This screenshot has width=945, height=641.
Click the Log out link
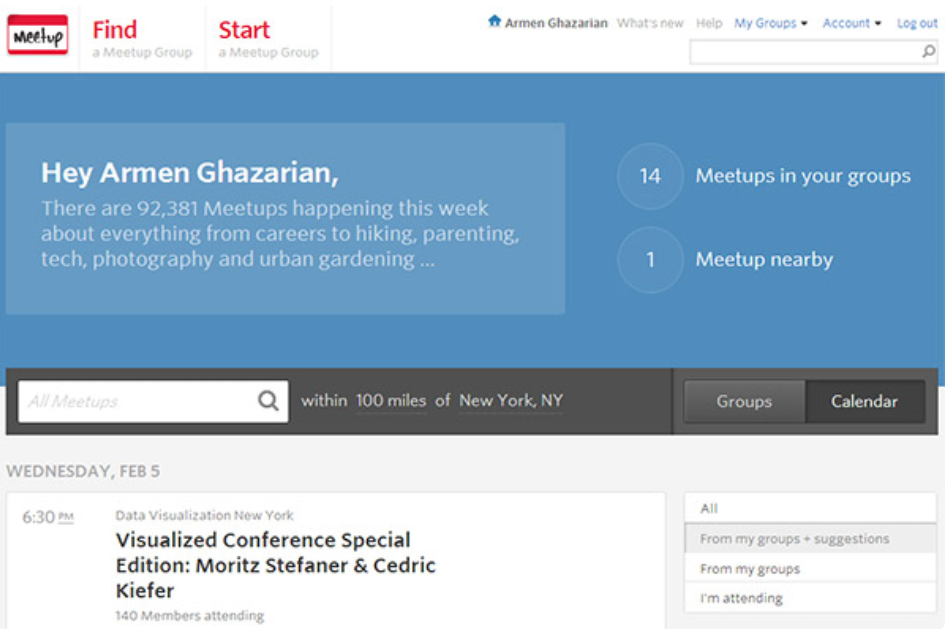[x=917, y=23]
